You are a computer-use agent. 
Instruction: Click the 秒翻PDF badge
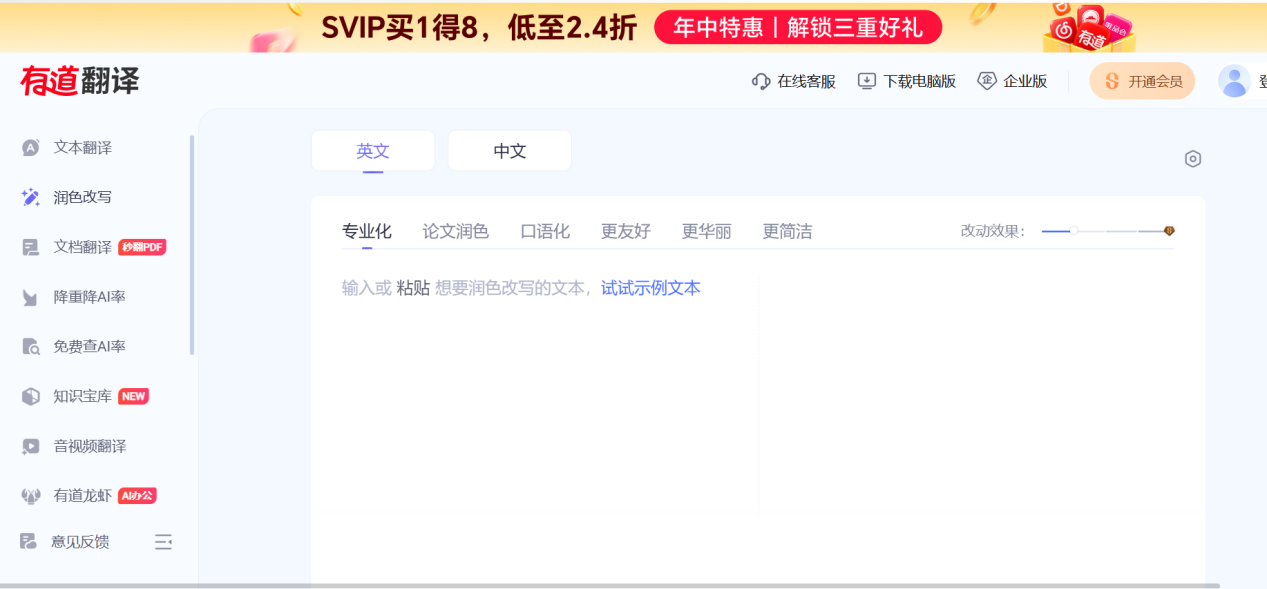(142, 247)
